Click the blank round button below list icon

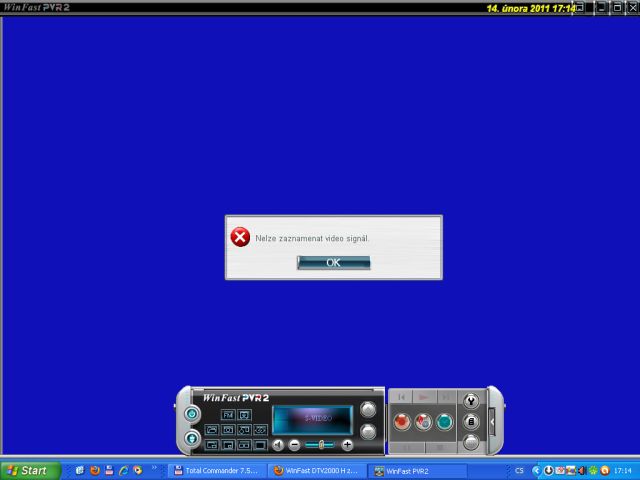pos(471,442)
